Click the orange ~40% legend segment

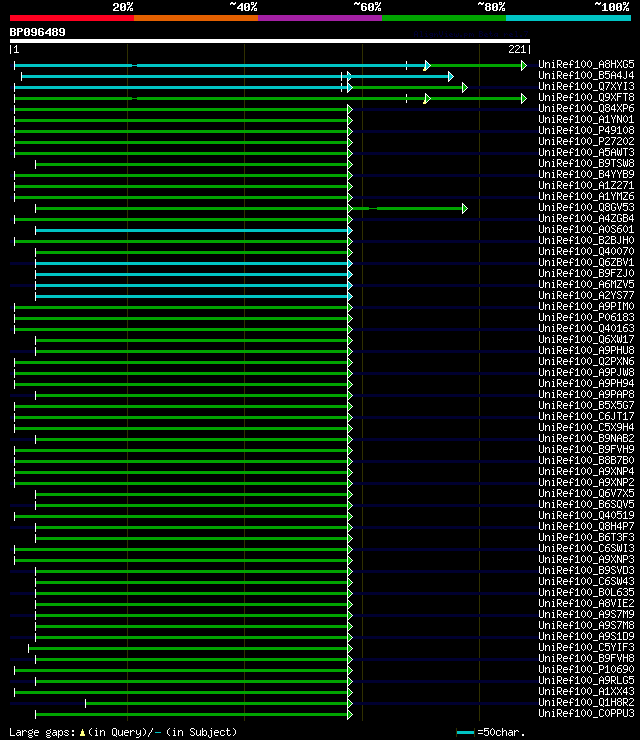pos(196,18)
